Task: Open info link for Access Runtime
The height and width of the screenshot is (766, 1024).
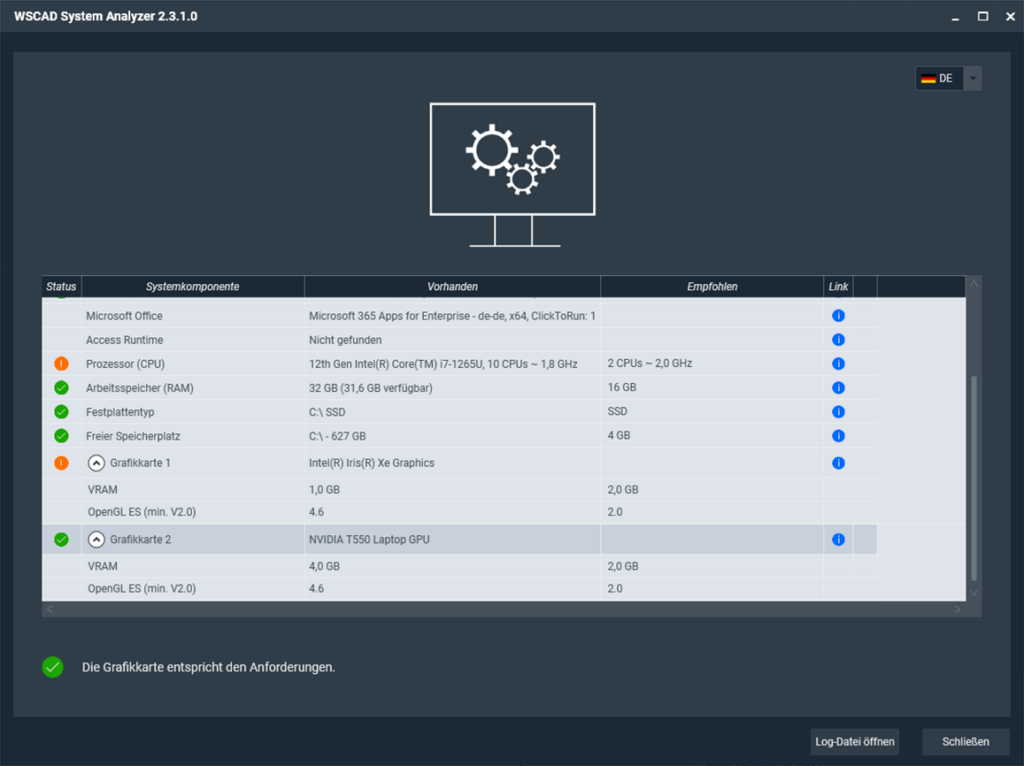Action: pyautogui.click(x=838, y=340)
